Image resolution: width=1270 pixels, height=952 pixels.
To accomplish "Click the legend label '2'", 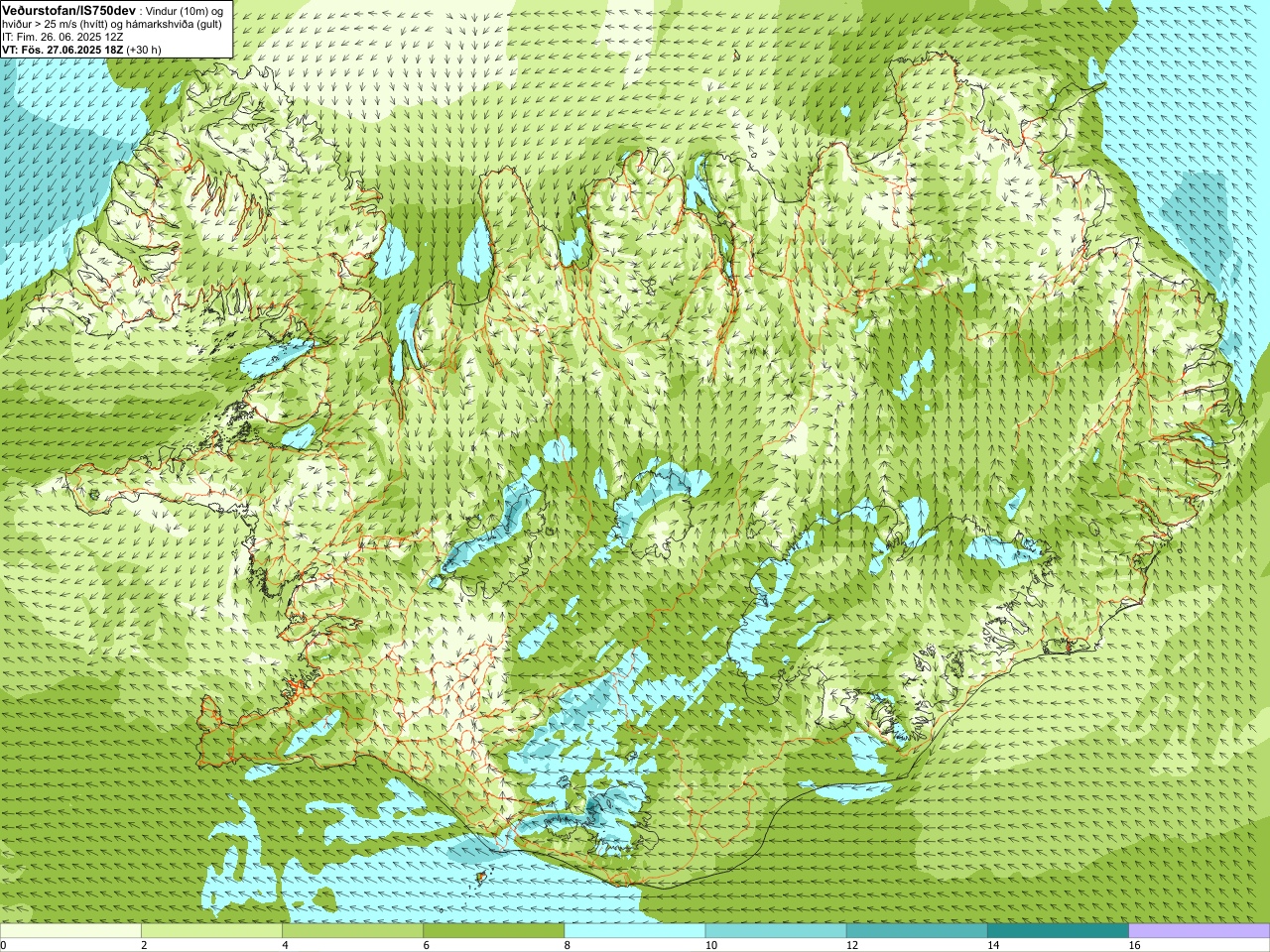I will point(144,946).
